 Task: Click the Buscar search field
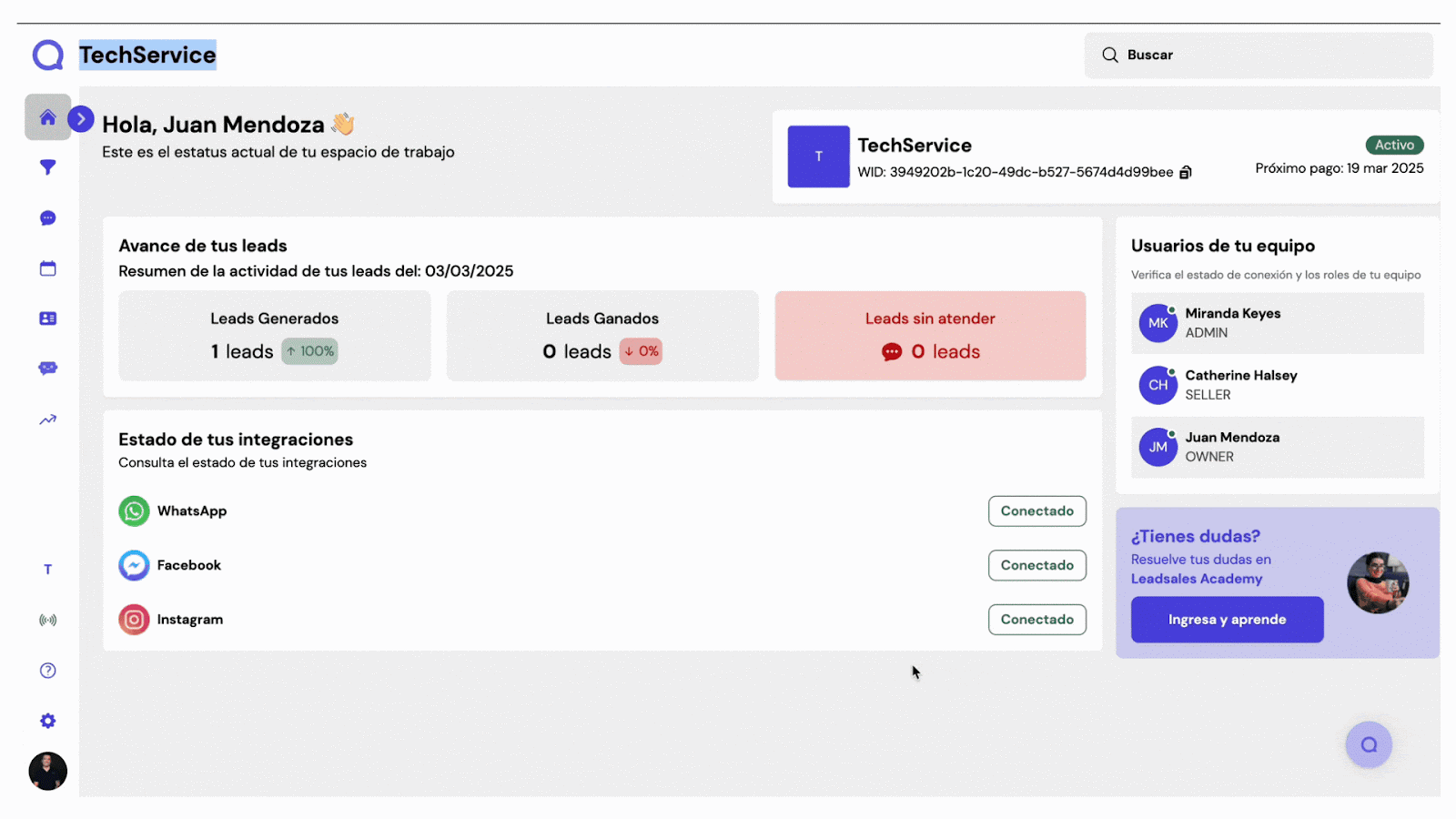pos(1258,56)
